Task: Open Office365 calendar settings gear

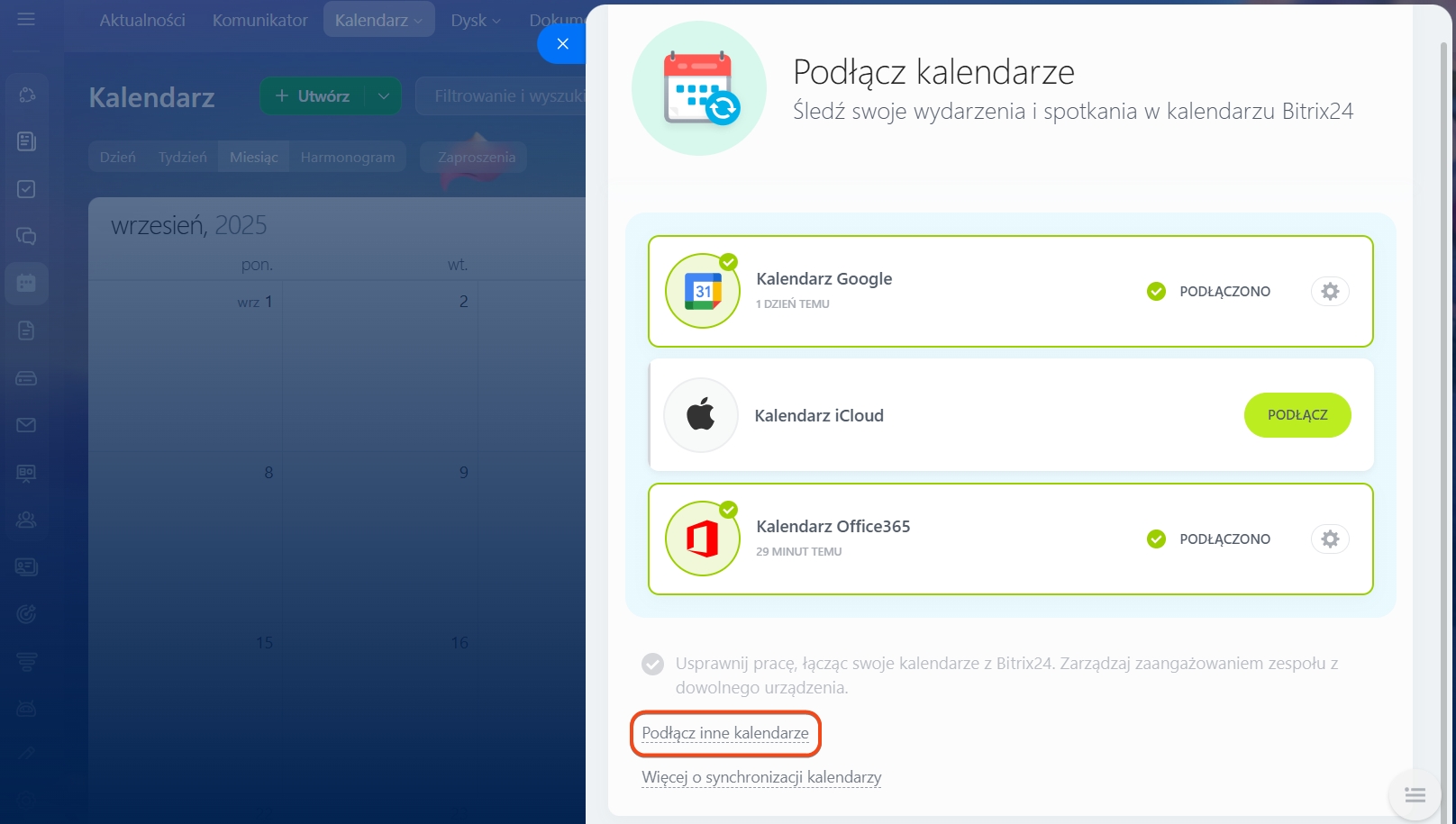Action: point(1330,539)
